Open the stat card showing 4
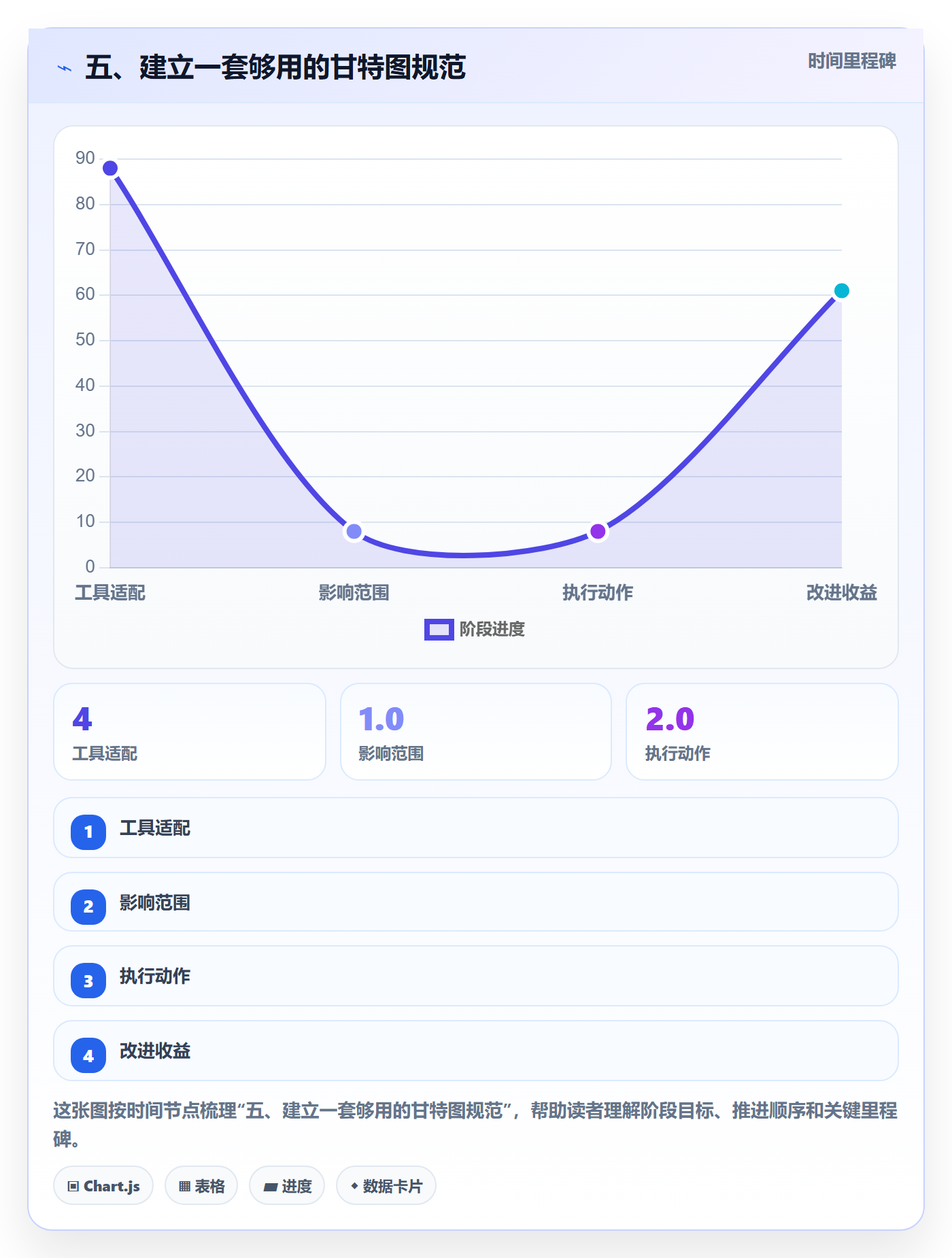 [x=190, y=732]
